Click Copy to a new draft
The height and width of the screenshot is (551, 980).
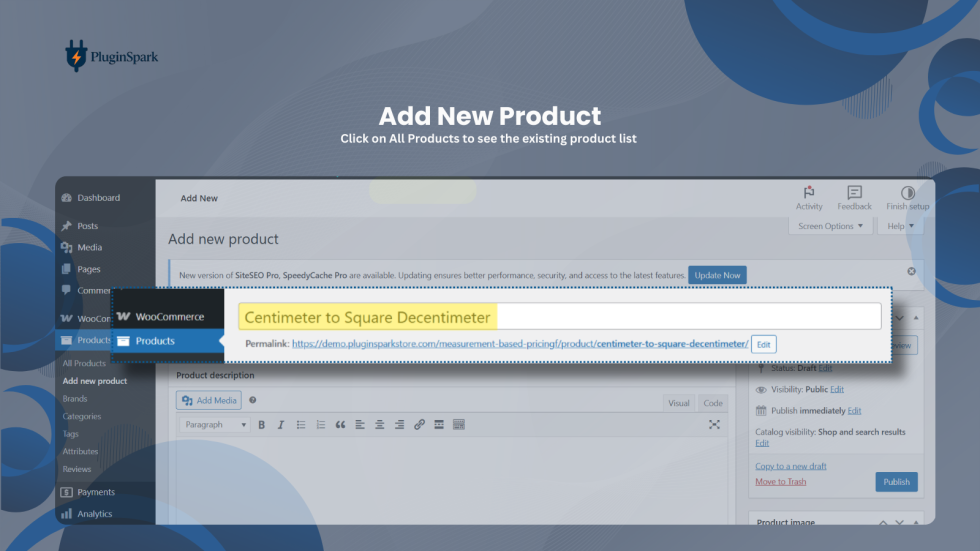[x=791, y=466]
